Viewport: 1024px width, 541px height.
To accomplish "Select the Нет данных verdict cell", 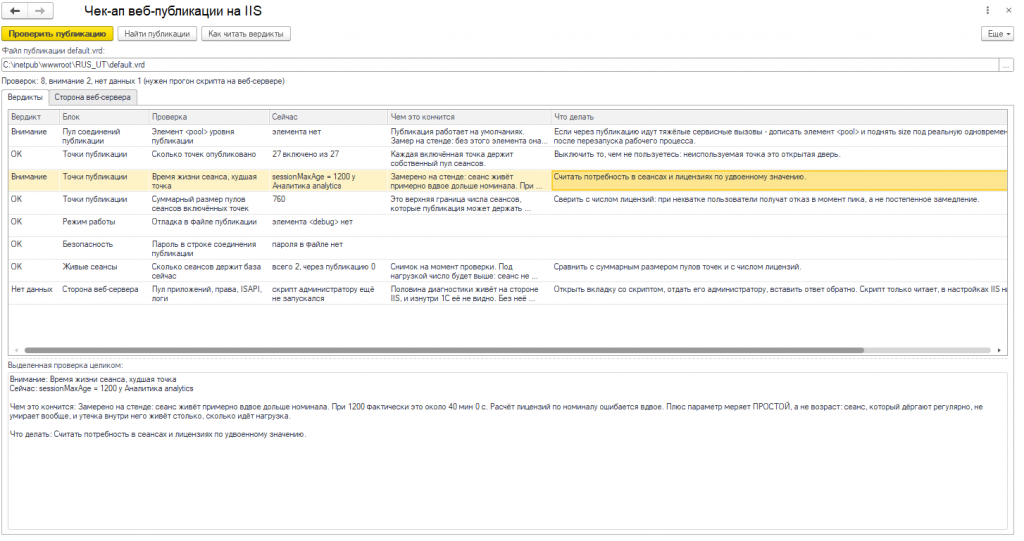I will tap(34, 293).
